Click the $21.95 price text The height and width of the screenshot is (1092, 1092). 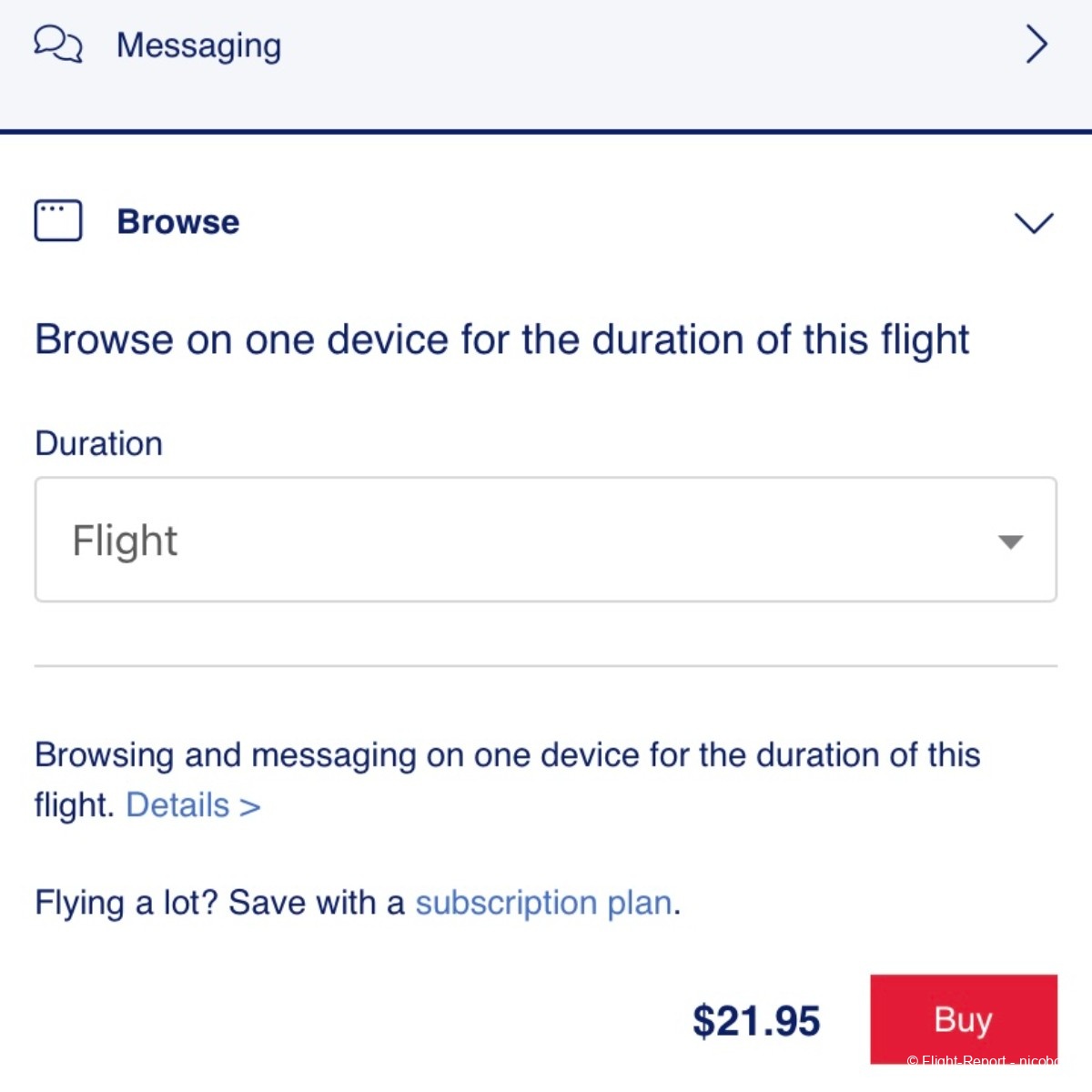point(756,1021)
